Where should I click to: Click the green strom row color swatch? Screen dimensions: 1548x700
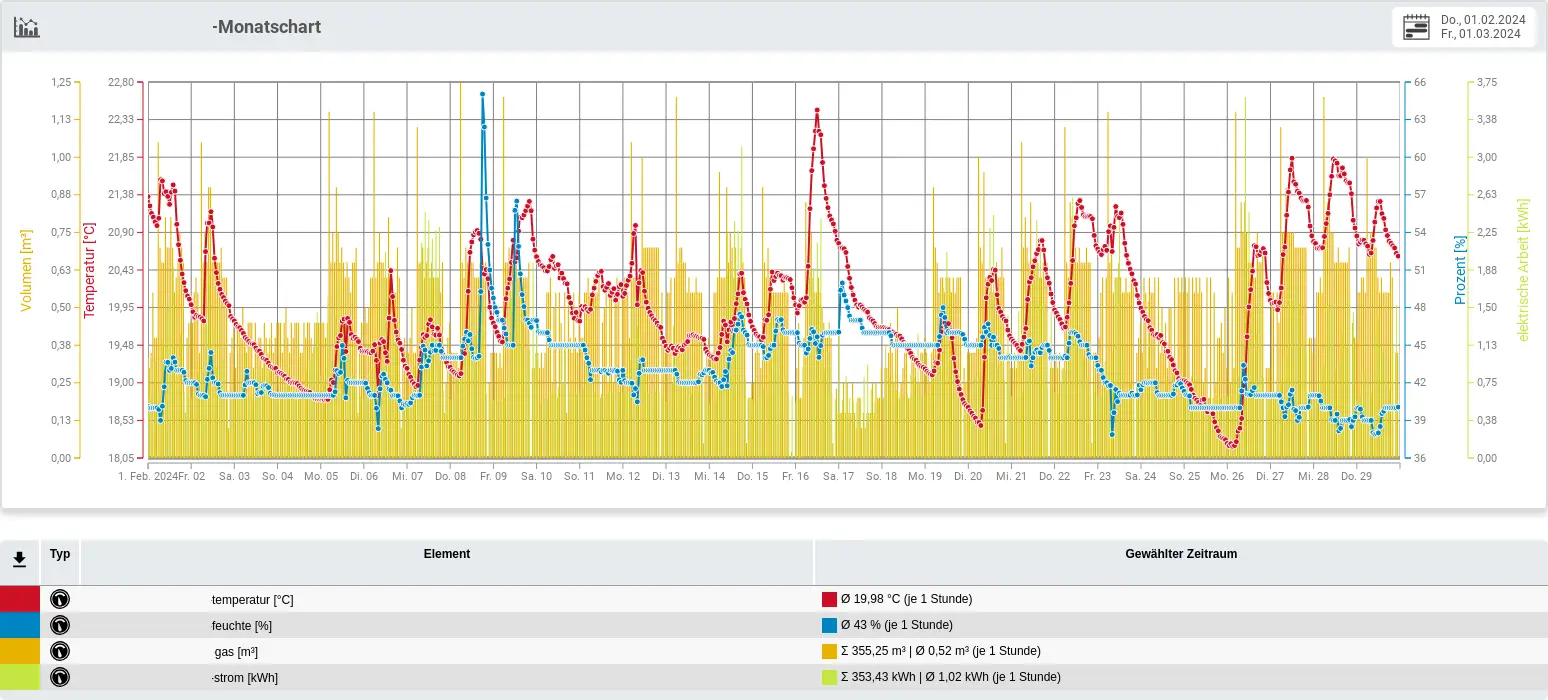[x=20, y=677]
